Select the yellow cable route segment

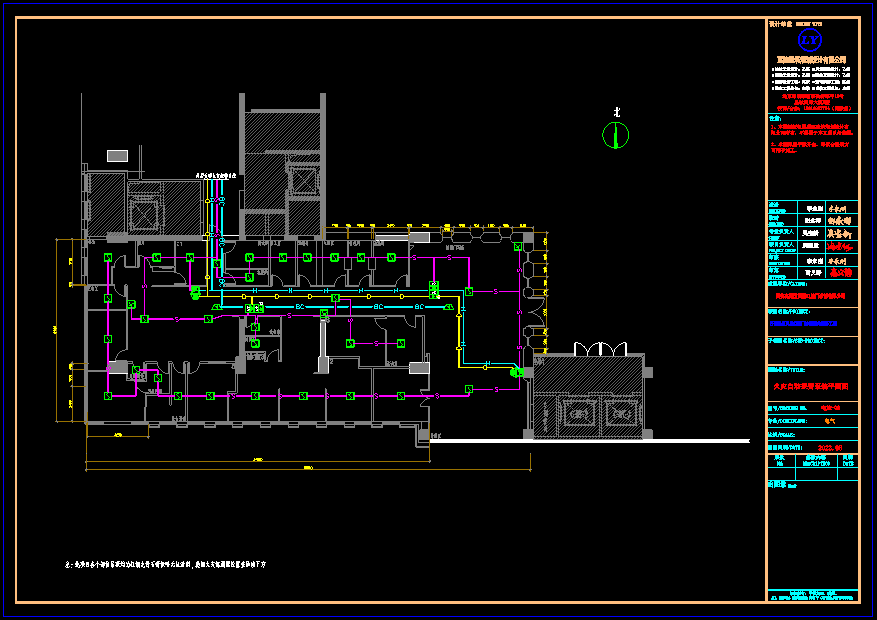tap(461, 340)
